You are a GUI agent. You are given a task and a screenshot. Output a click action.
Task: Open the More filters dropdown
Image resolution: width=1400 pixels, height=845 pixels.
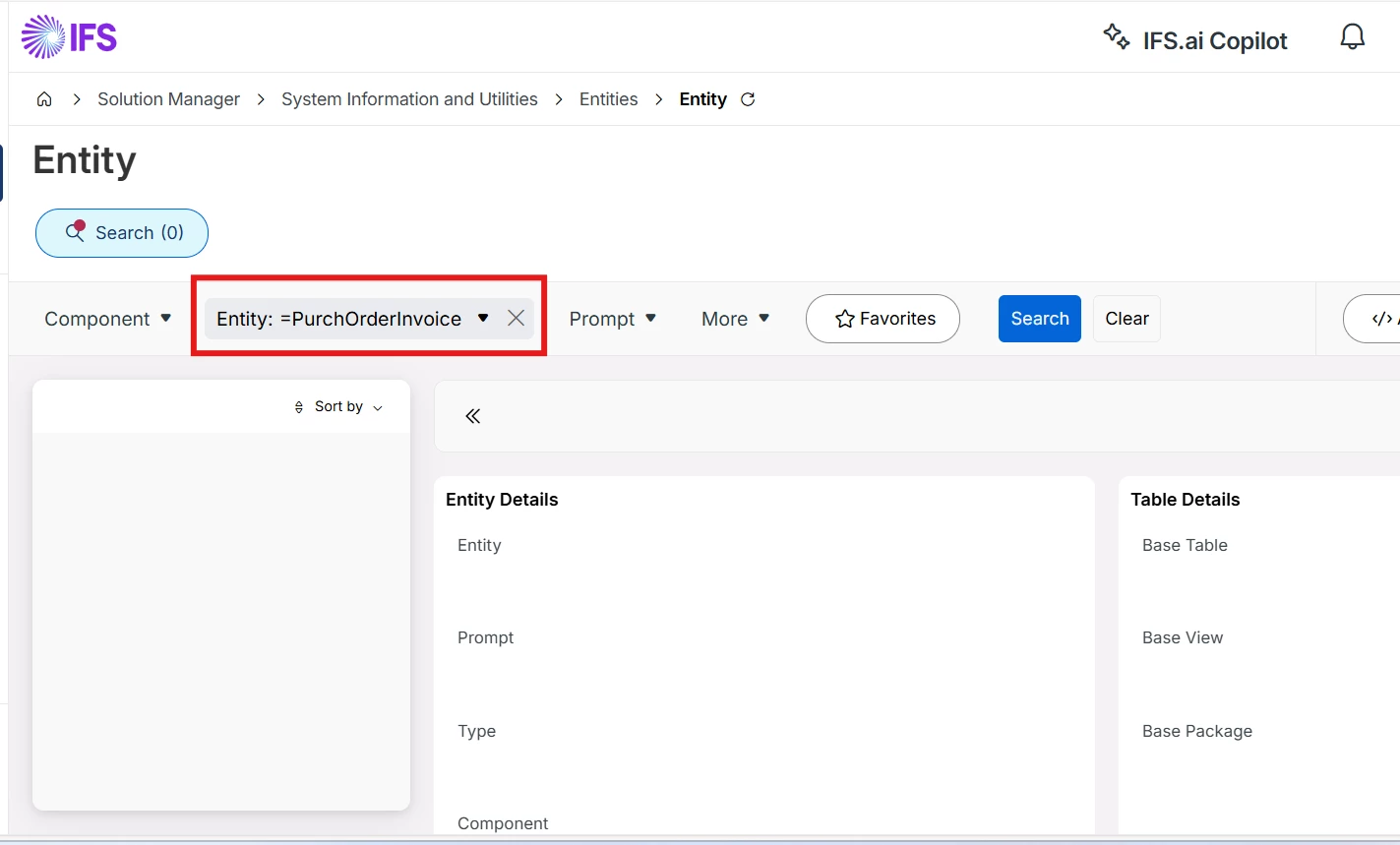pos(736,319)
